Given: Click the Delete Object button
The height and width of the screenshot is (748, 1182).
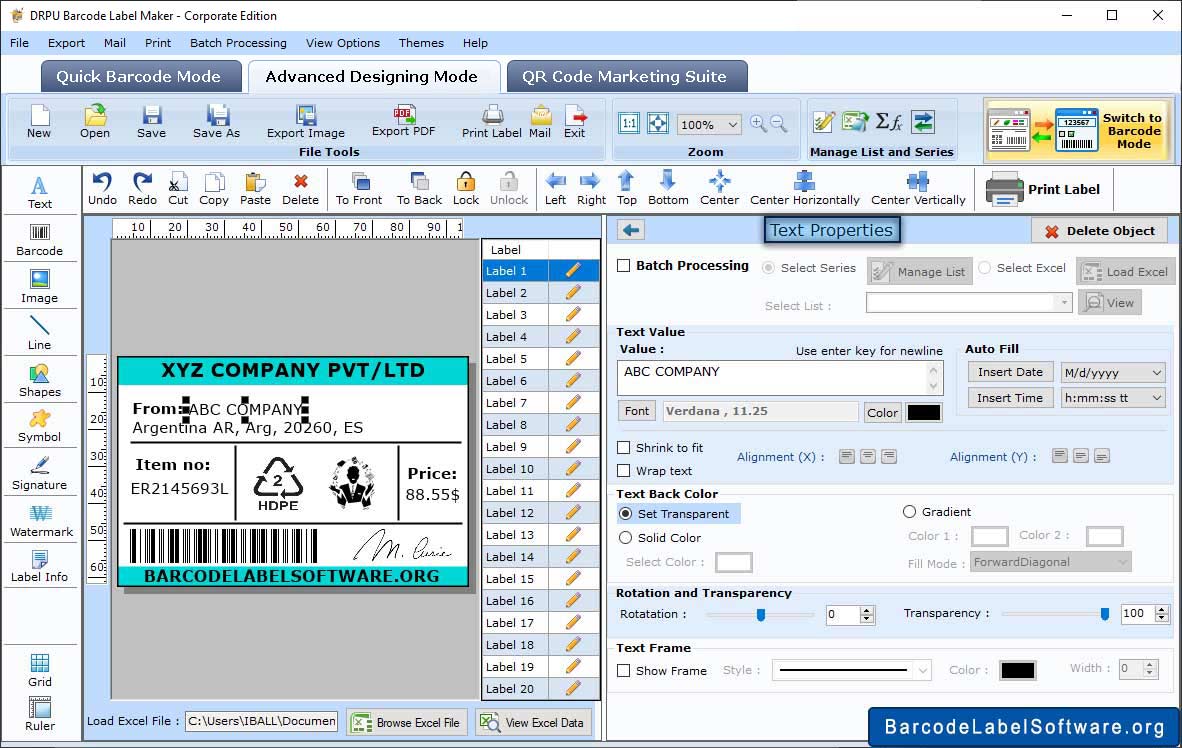Looking at the screenshot, I should pos(1100,231).
